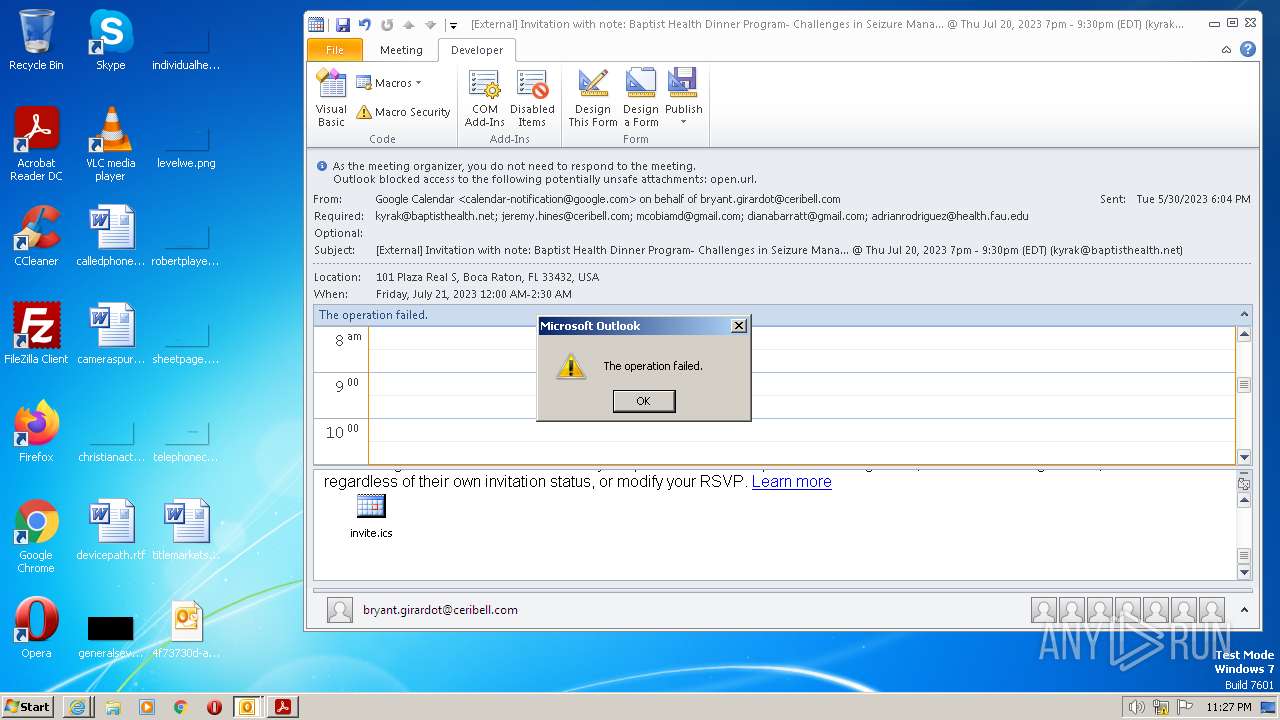Open the Visual Basic editor

pyautogui.click(x=331, y=98)
